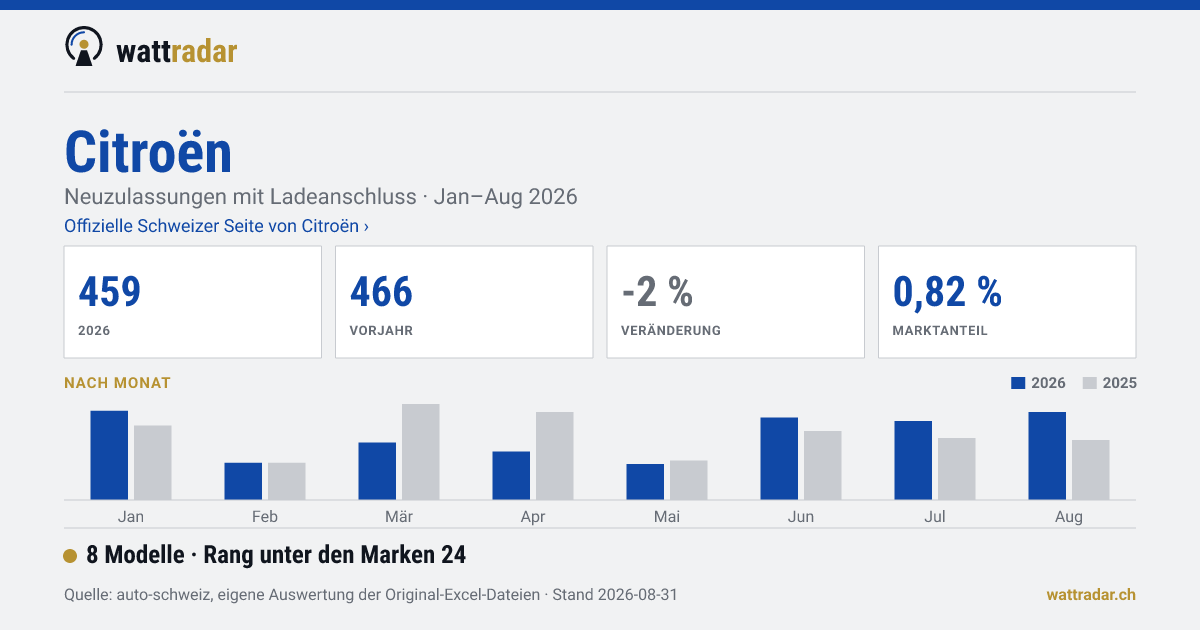The height and width of the screenshot is (630, 1200).
Task: Click the Quelle auto-schweiz source note
Action: coord(371,594)
